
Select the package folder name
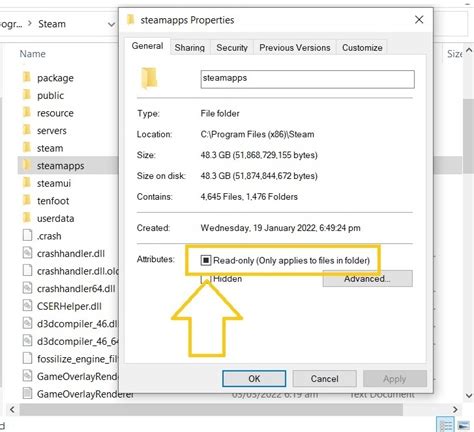[55, 78]
